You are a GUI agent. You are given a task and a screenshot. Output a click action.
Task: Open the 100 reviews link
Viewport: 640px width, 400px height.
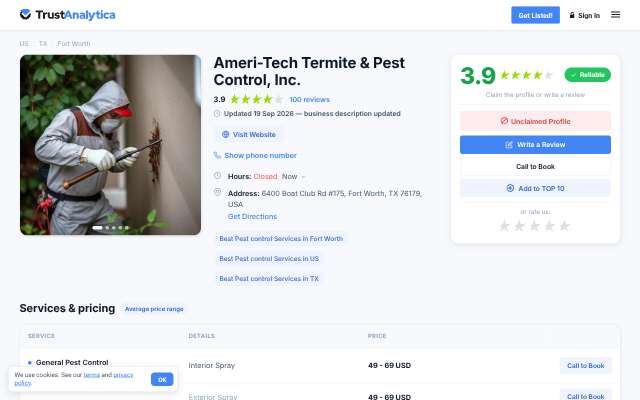(309, 99)
